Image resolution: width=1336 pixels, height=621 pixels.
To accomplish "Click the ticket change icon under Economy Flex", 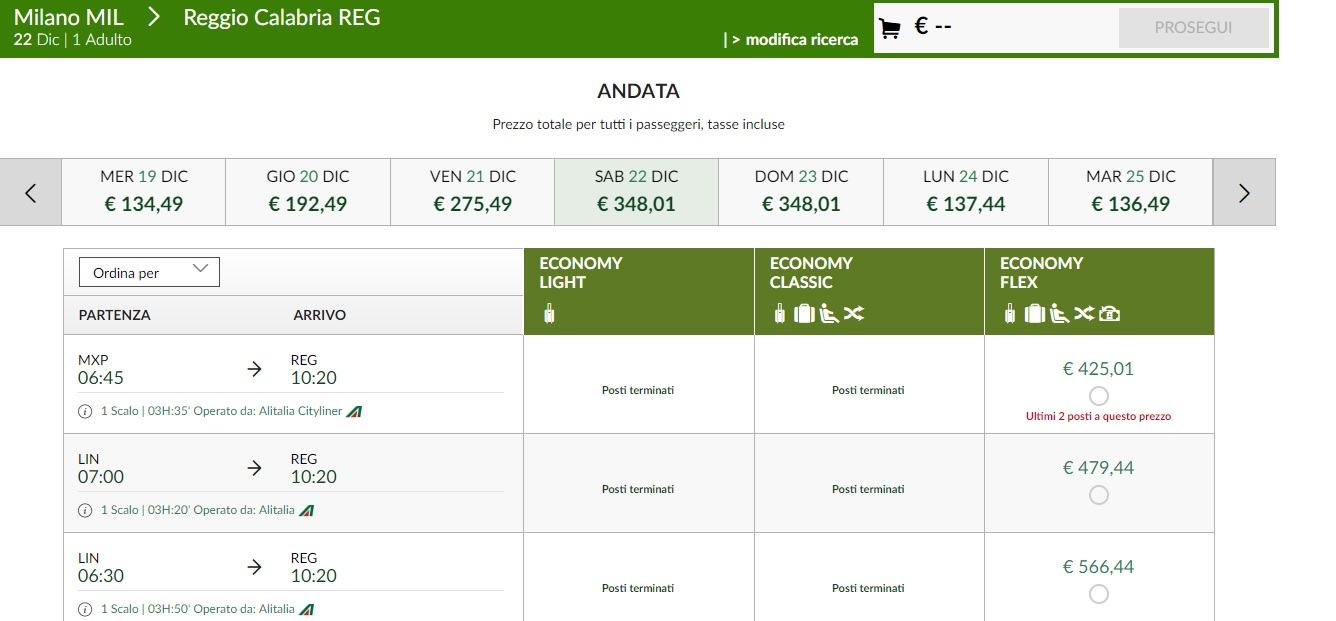I will [1084, 314].
